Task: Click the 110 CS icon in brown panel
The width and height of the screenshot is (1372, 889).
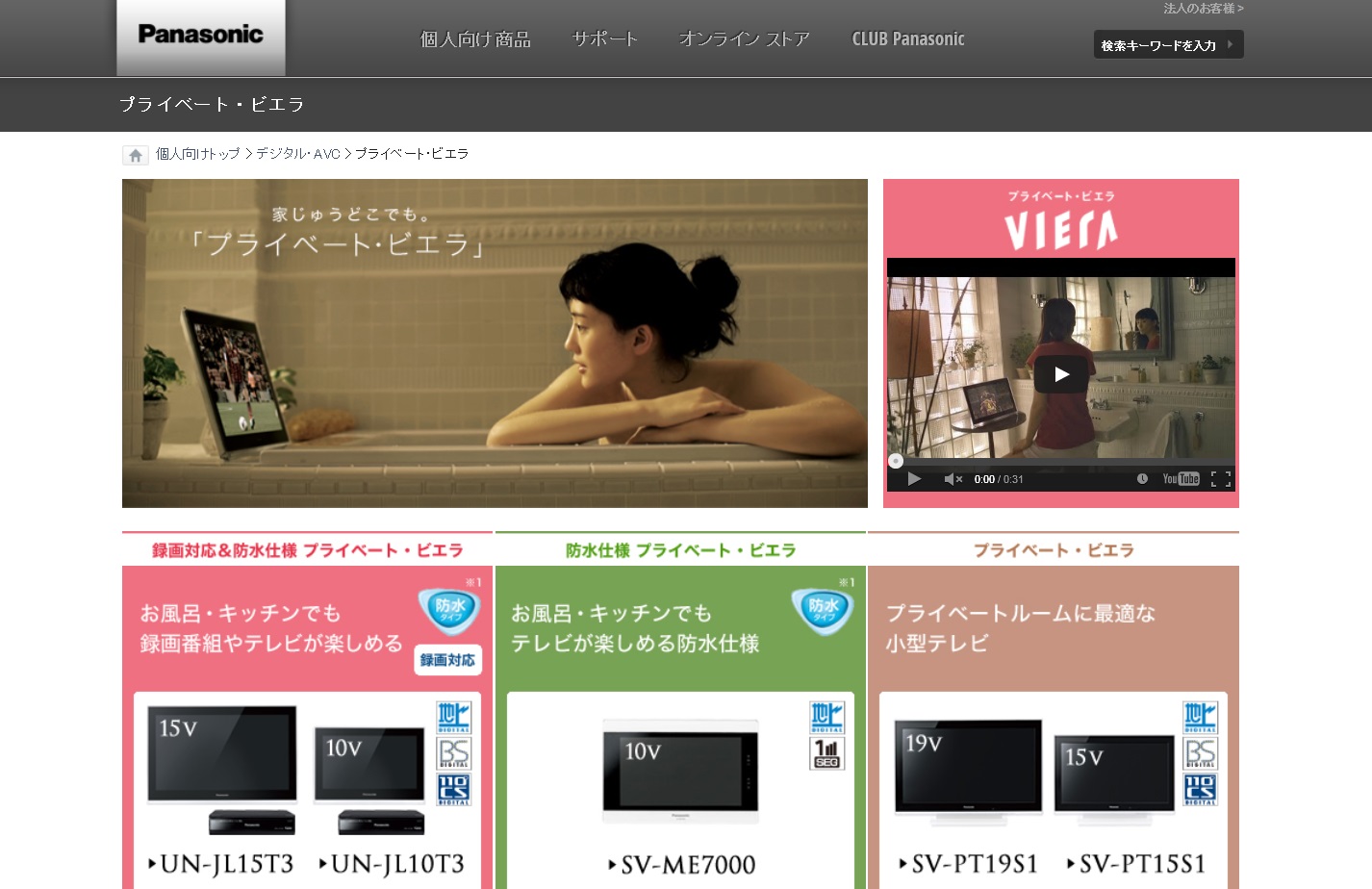Action: click(x=1200, y=790)
